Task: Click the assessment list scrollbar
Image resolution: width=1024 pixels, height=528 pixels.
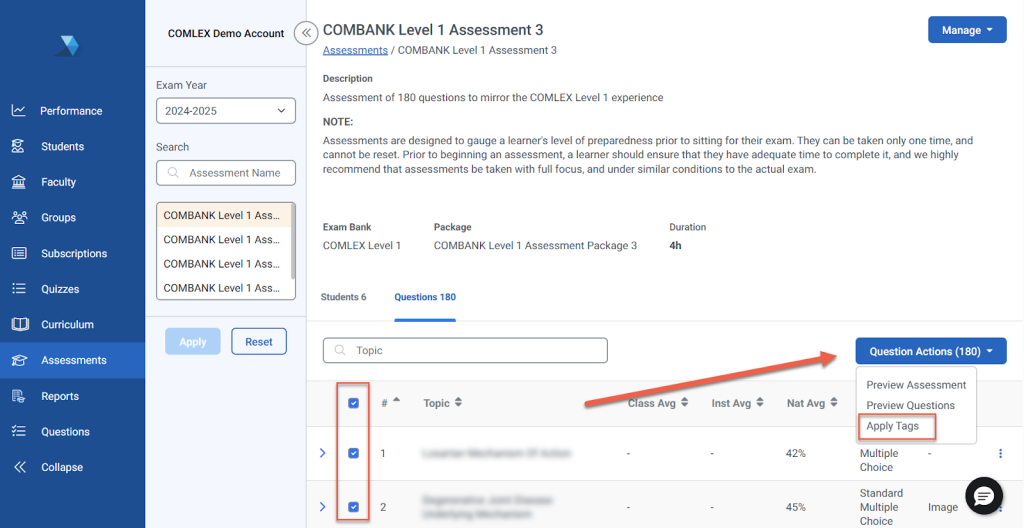Action: [292, 240]
